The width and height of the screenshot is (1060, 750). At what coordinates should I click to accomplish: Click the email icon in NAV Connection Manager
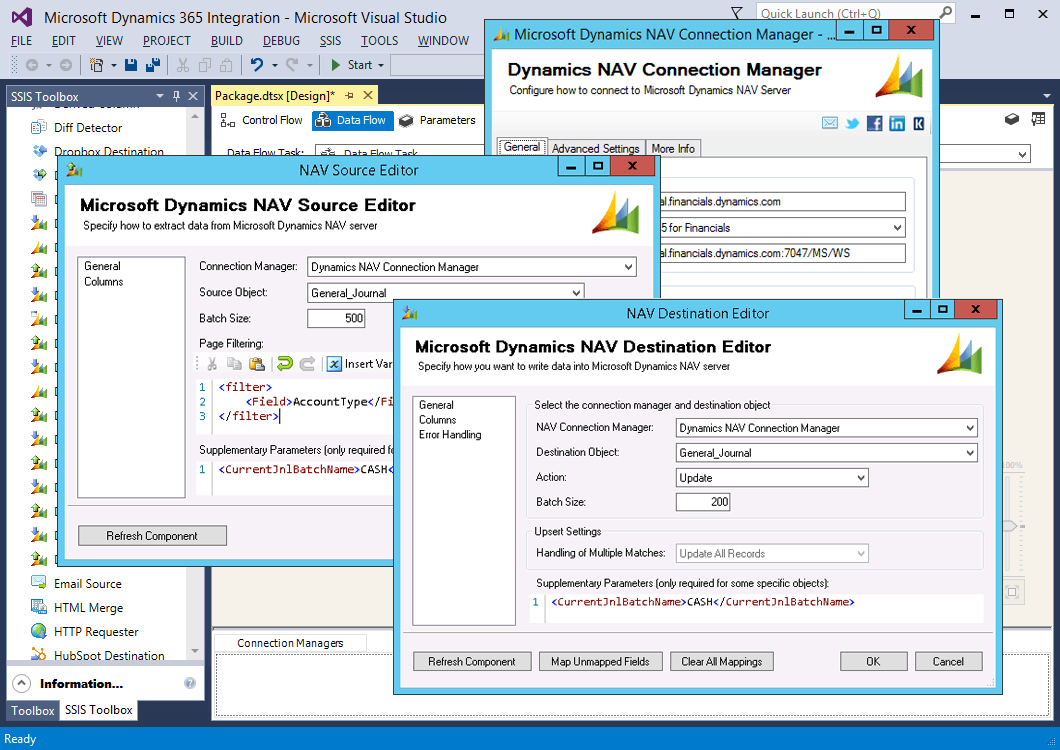(829, 123)
